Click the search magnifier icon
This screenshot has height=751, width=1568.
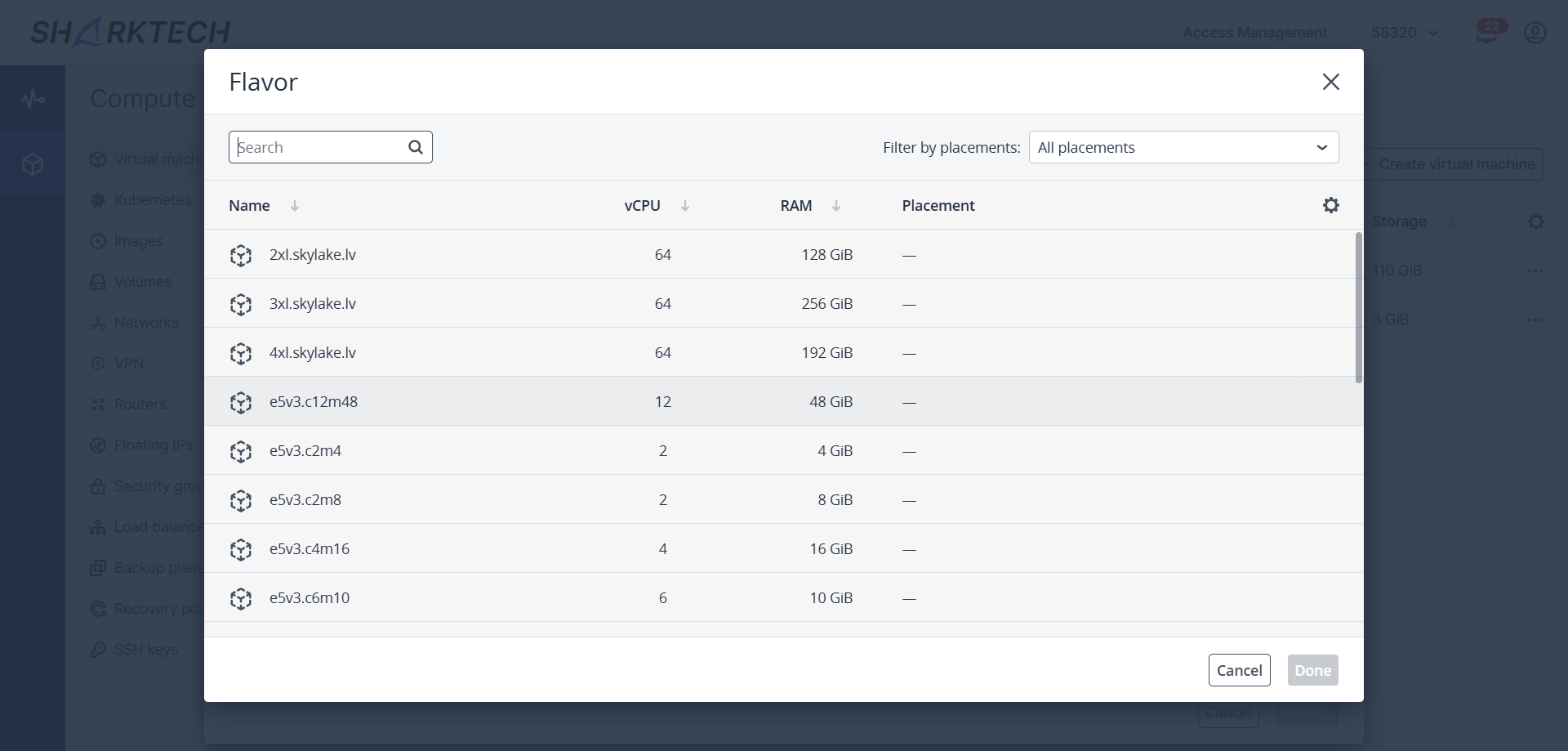click(416, 147)
